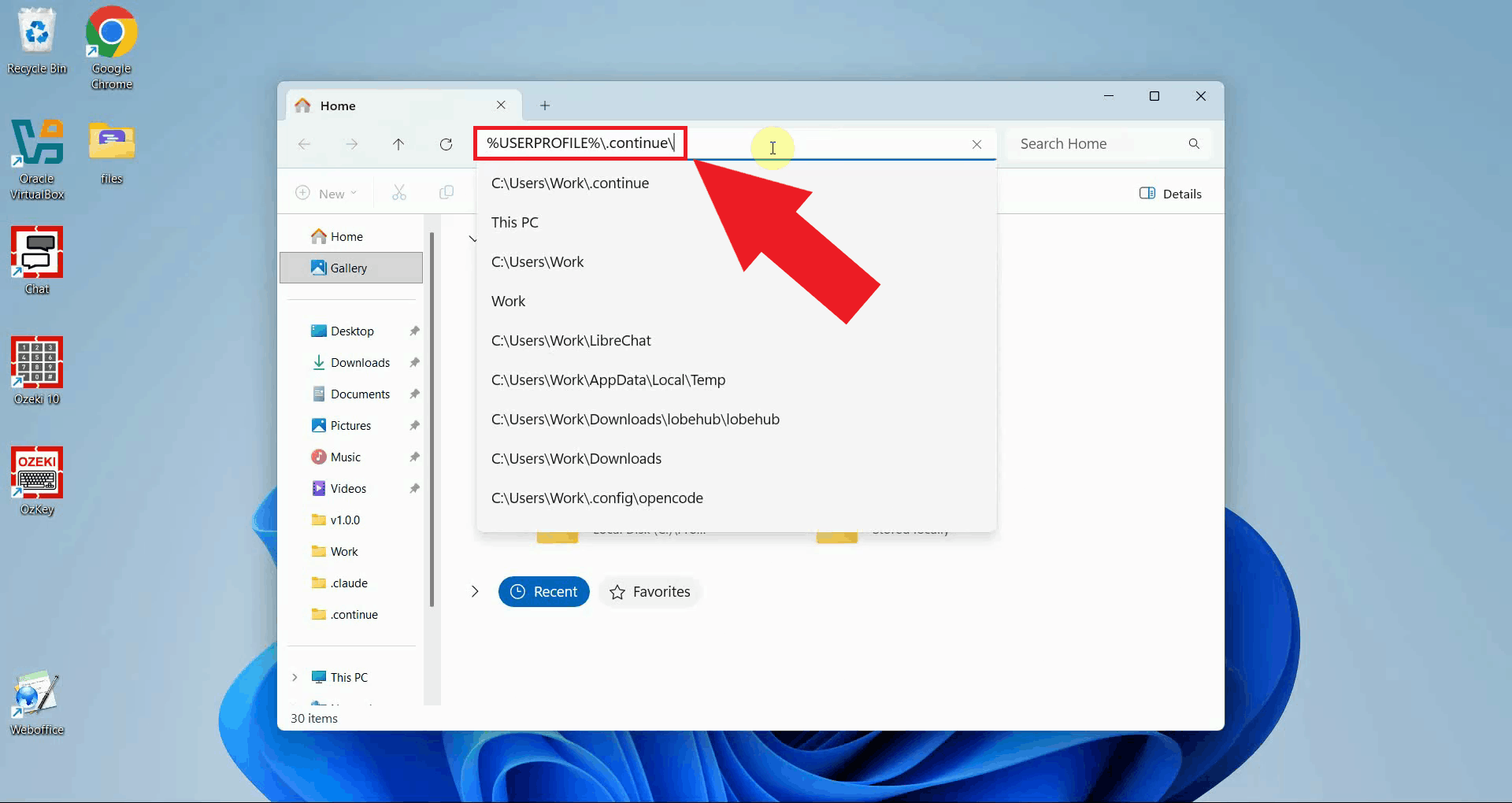Screen dimensions: 1512x803
Task: Select the lobehub\lobehub path suggestion
Action: pyautogui.click(x=736, y=420)
